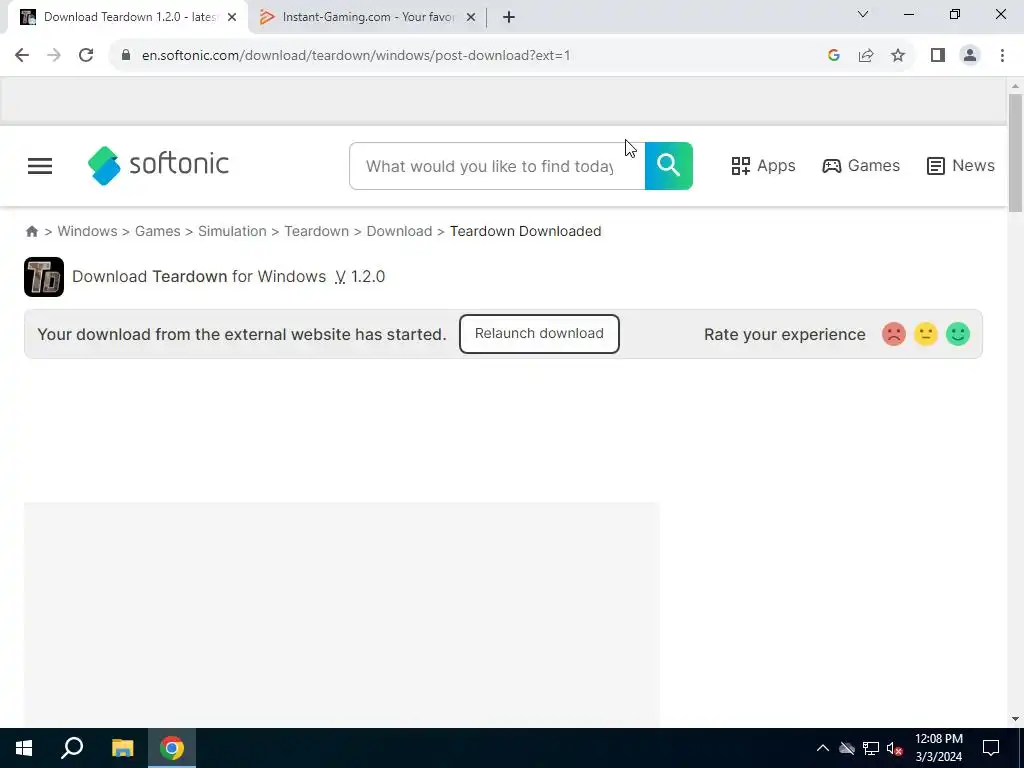Open the notification center icon
Viewport: 1024px width, 768px height.
pos(991,748)
